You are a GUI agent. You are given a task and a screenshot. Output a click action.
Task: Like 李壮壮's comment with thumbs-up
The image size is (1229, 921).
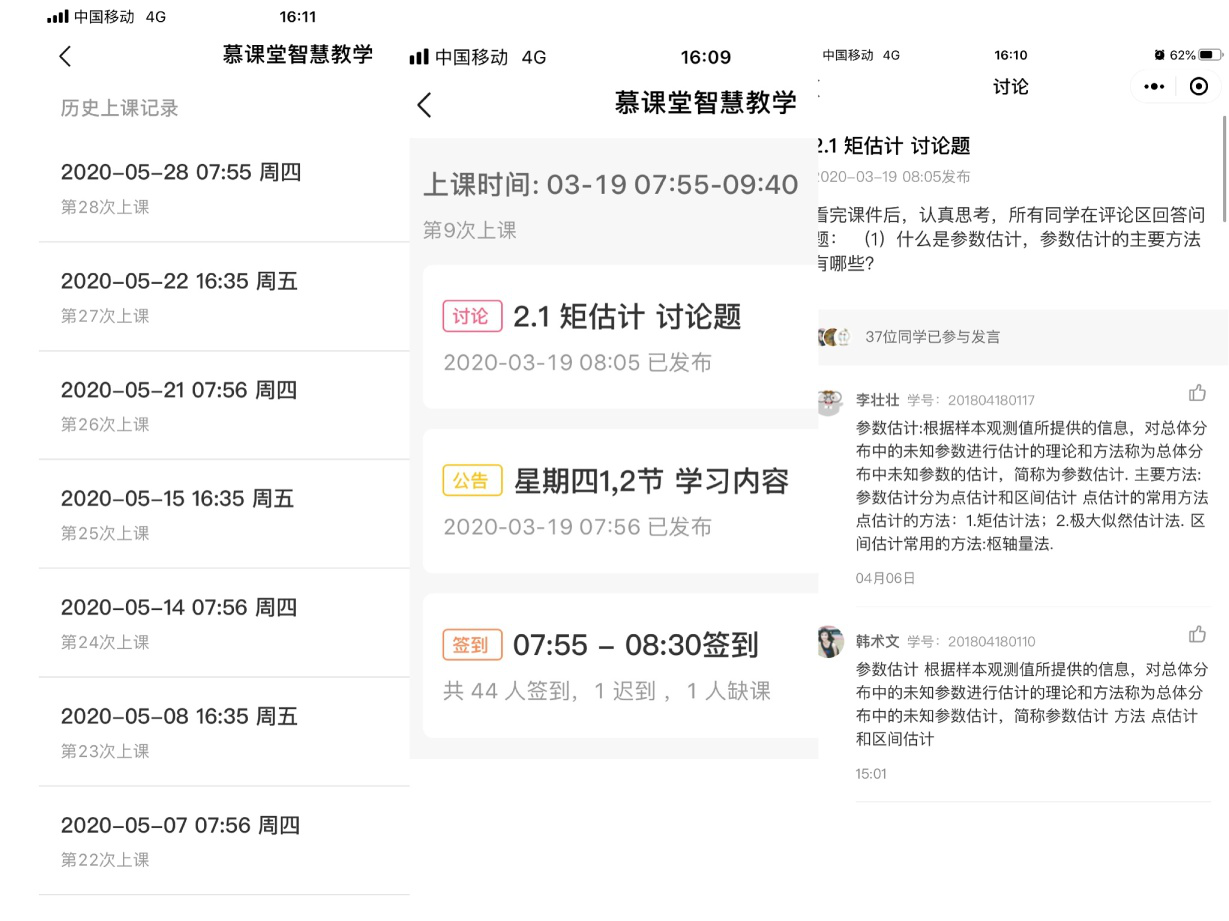pos(1197,393)
